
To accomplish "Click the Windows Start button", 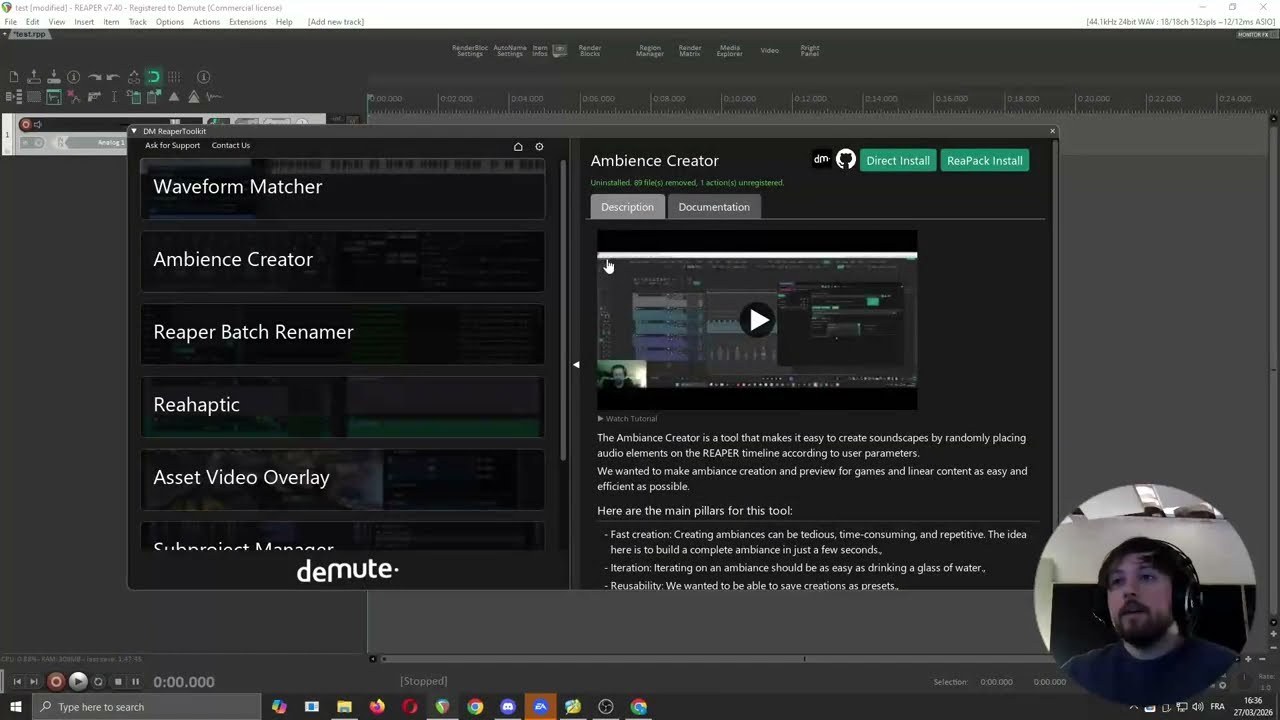I will tap(15, 707).
